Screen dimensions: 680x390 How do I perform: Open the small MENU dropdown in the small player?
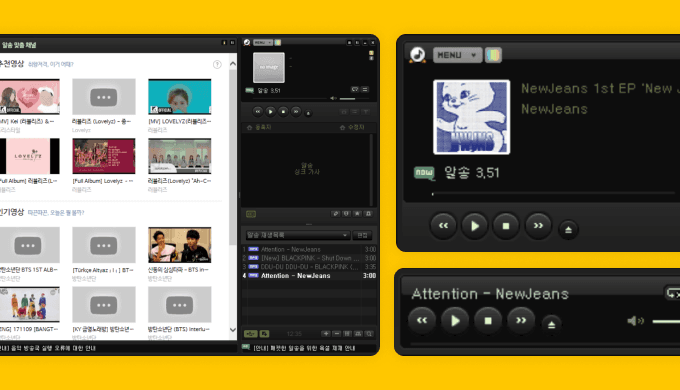tap(263, 43)
